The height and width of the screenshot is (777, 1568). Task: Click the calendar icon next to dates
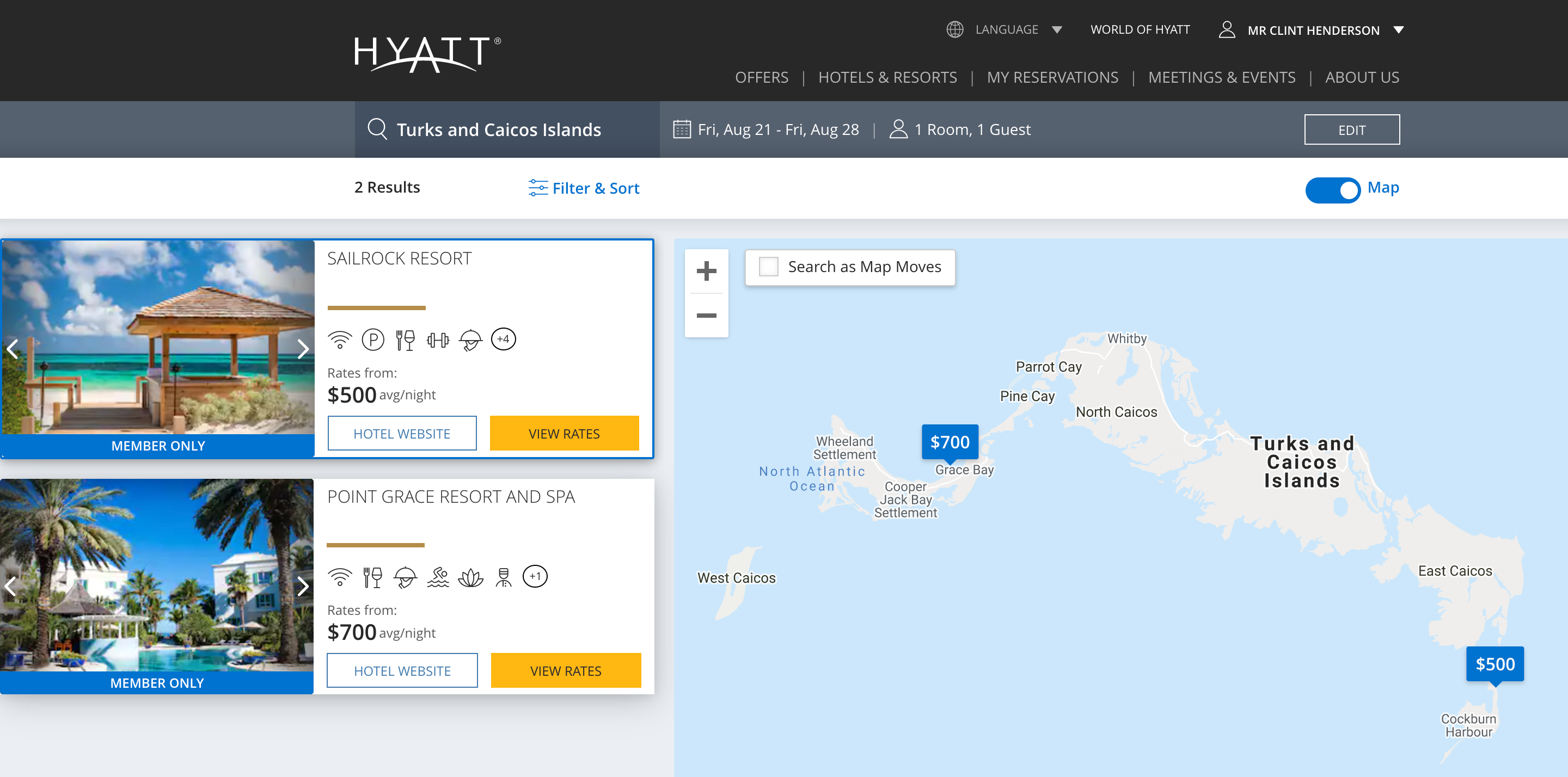681,129
